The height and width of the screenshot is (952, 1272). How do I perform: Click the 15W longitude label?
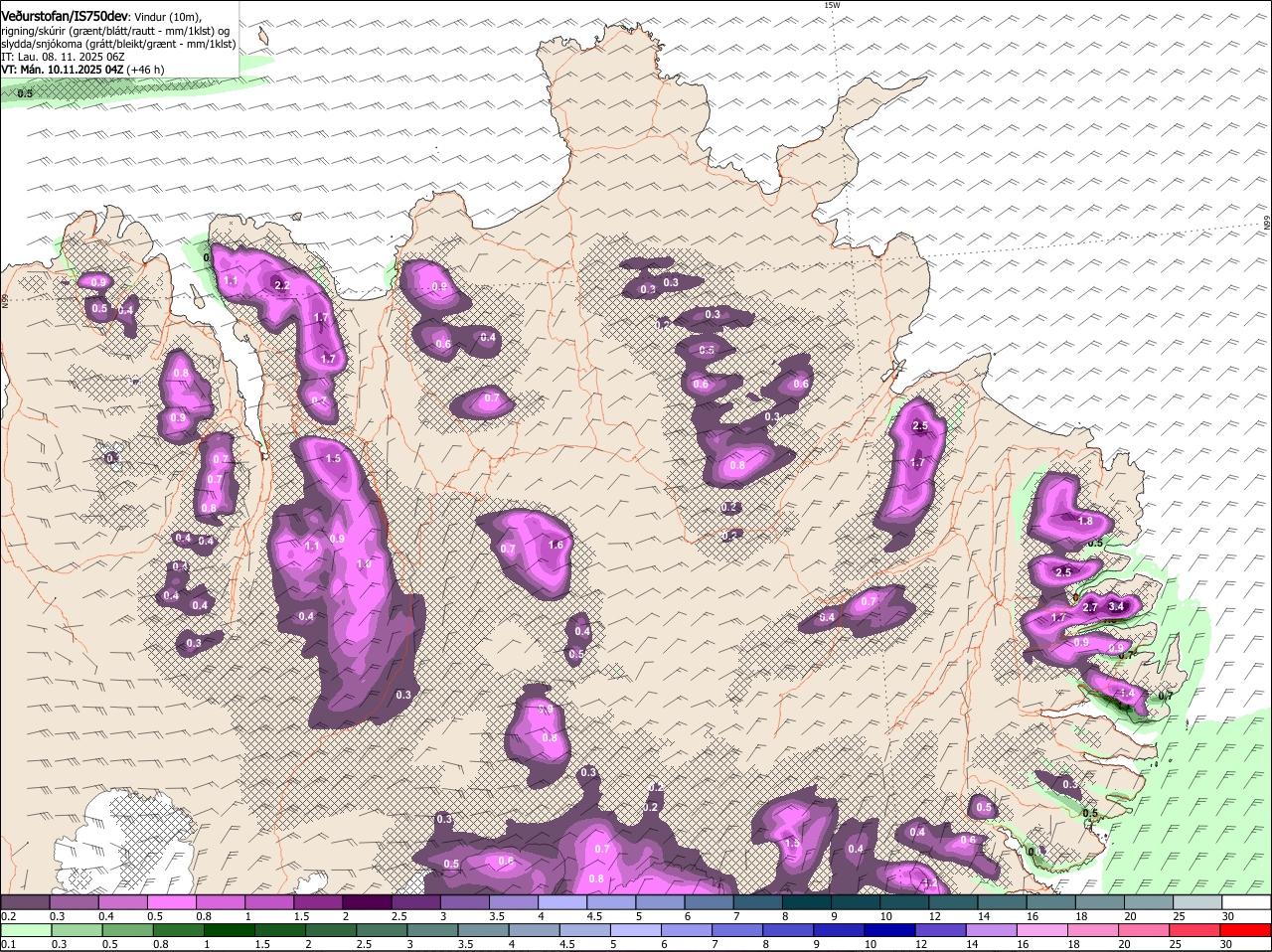[832, 5]
